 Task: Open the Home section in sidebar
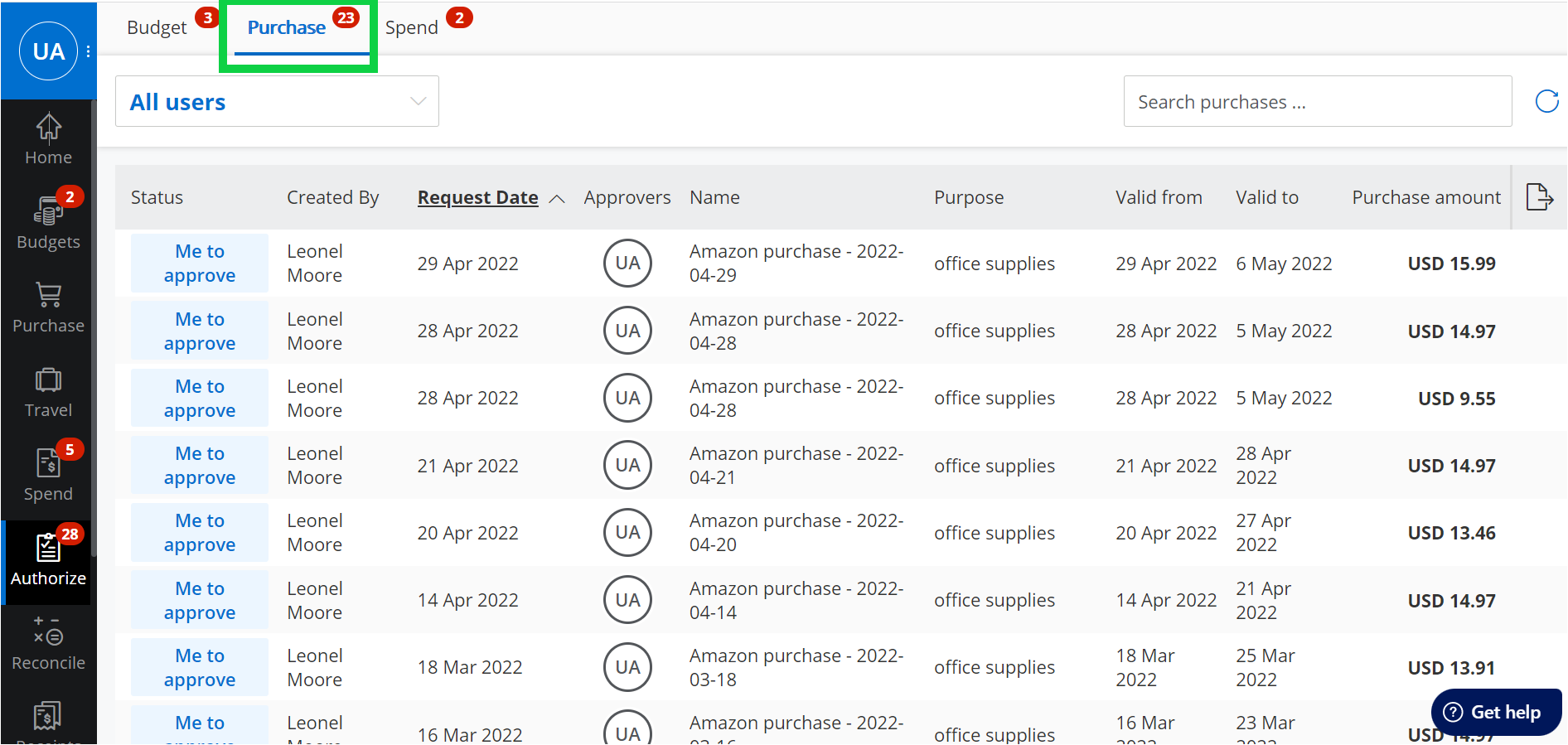coord(48,139)
